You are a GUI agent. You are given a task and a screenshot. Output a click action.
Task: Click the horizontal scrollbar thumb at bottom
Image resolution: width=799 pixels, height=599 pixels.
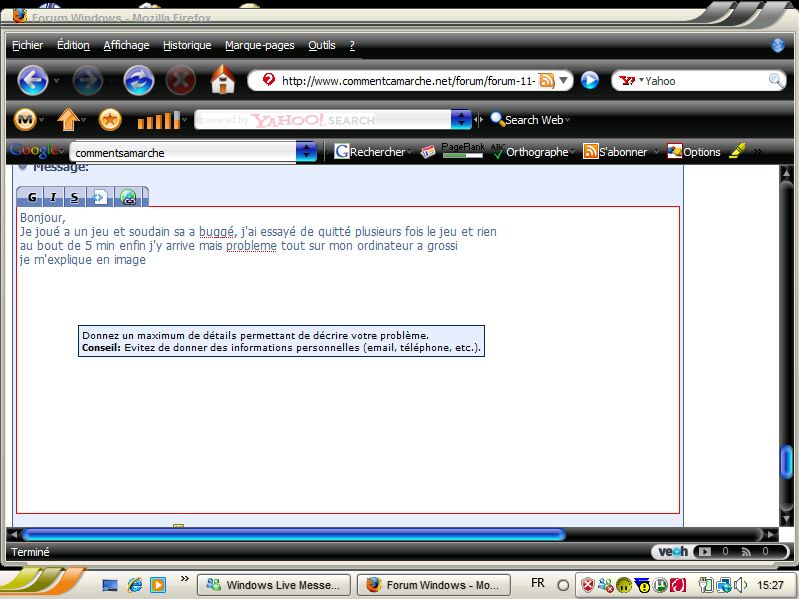pos(292,534)
